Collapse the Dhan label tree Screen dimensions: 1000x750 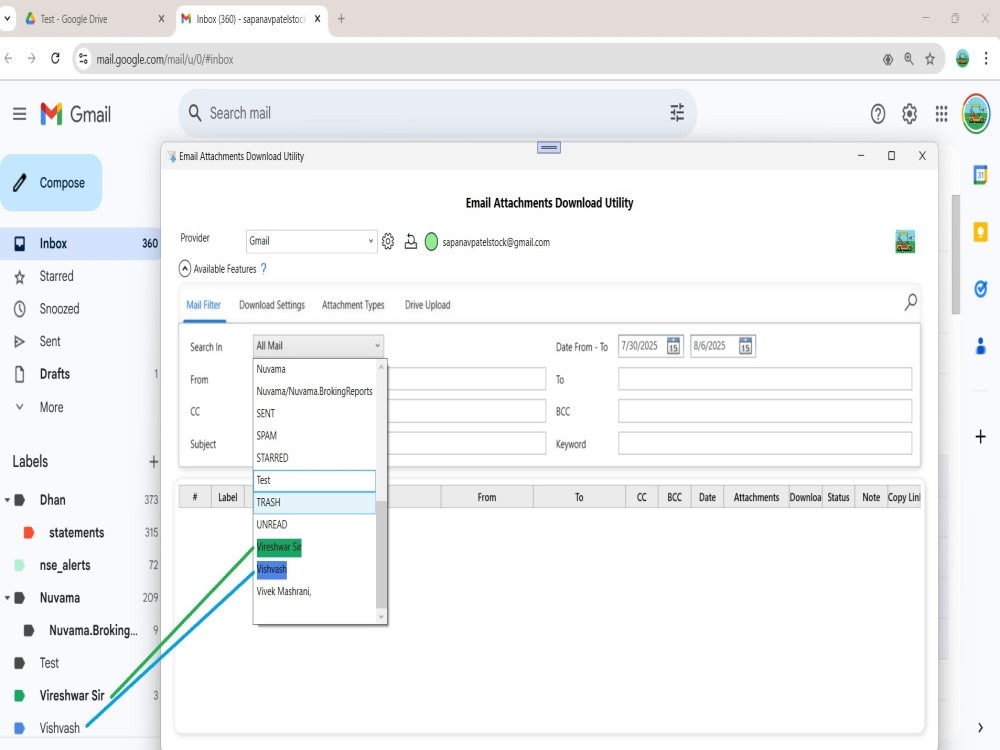click(7, 500)
